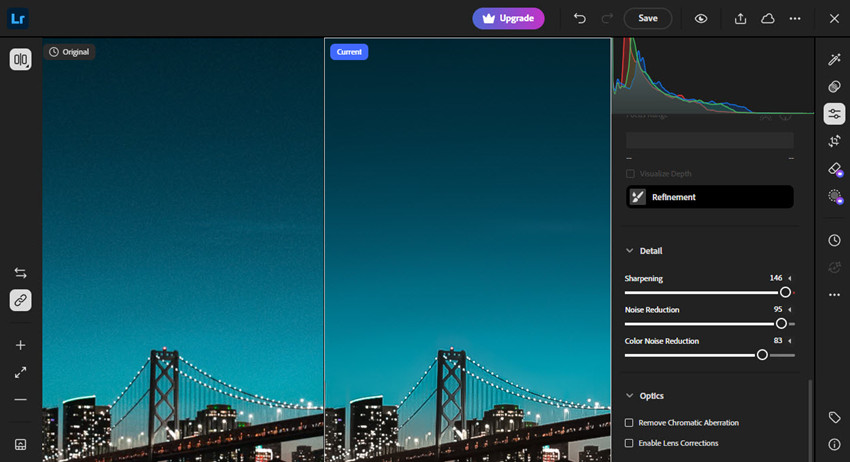
Task: Toggle the eye preview icon
Action: point(701,18)
